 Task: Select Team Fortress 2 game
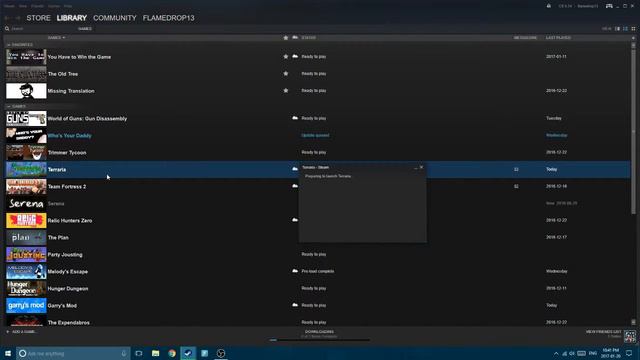click(x=67, y=187)
